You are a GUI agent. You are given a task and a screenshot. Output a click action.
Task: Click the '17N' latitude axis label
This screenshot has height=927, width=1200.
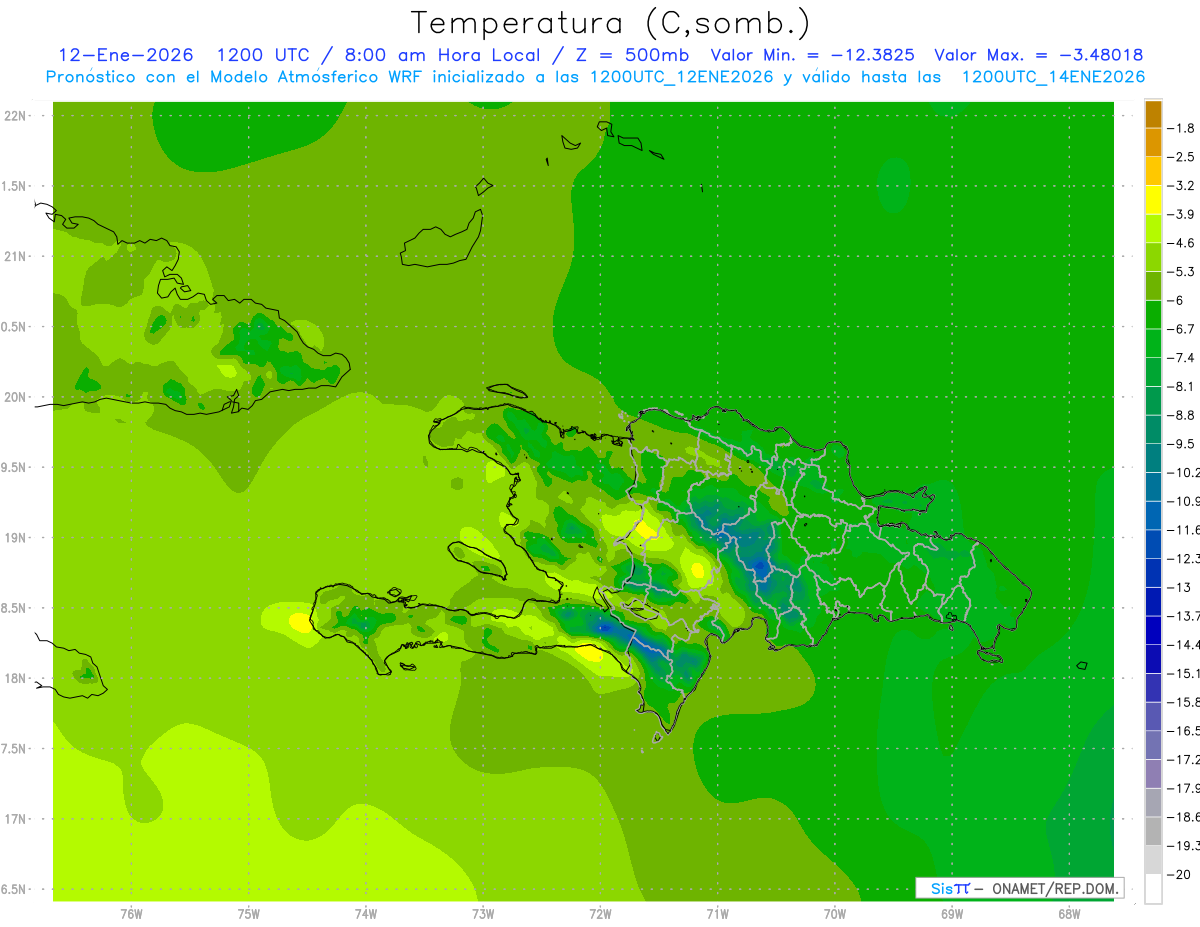tap(15, 819)
